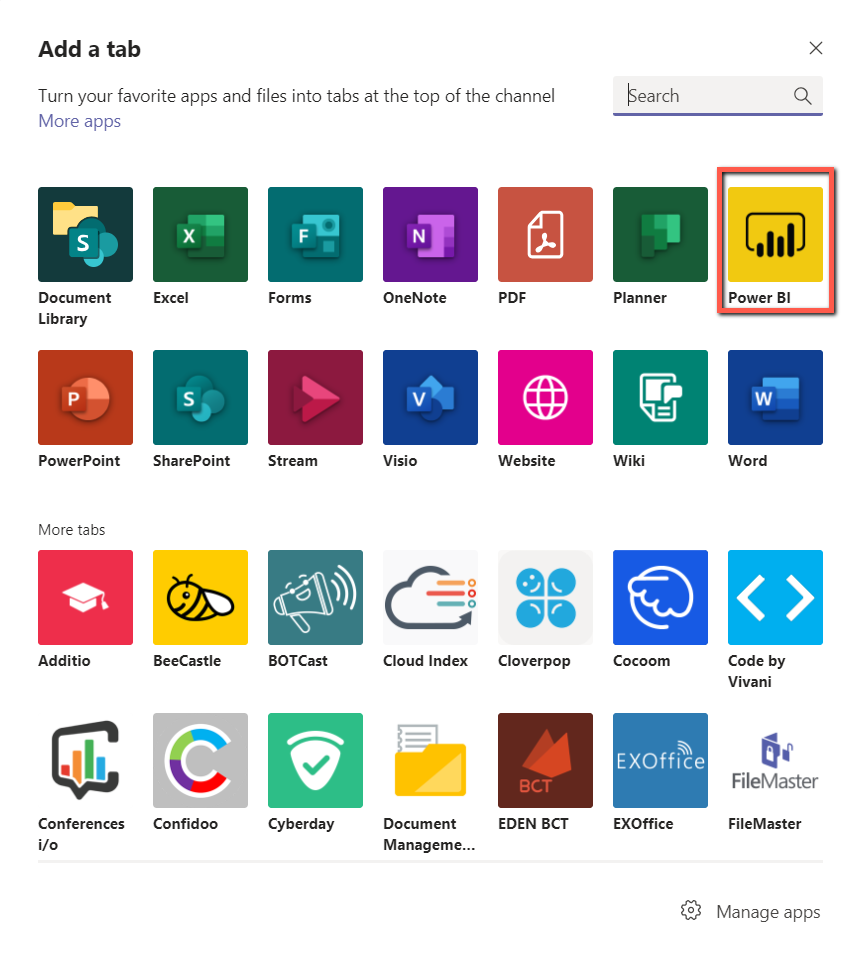Choose the Forms app tile
856x955 pixels.
[x=316, y=234]
